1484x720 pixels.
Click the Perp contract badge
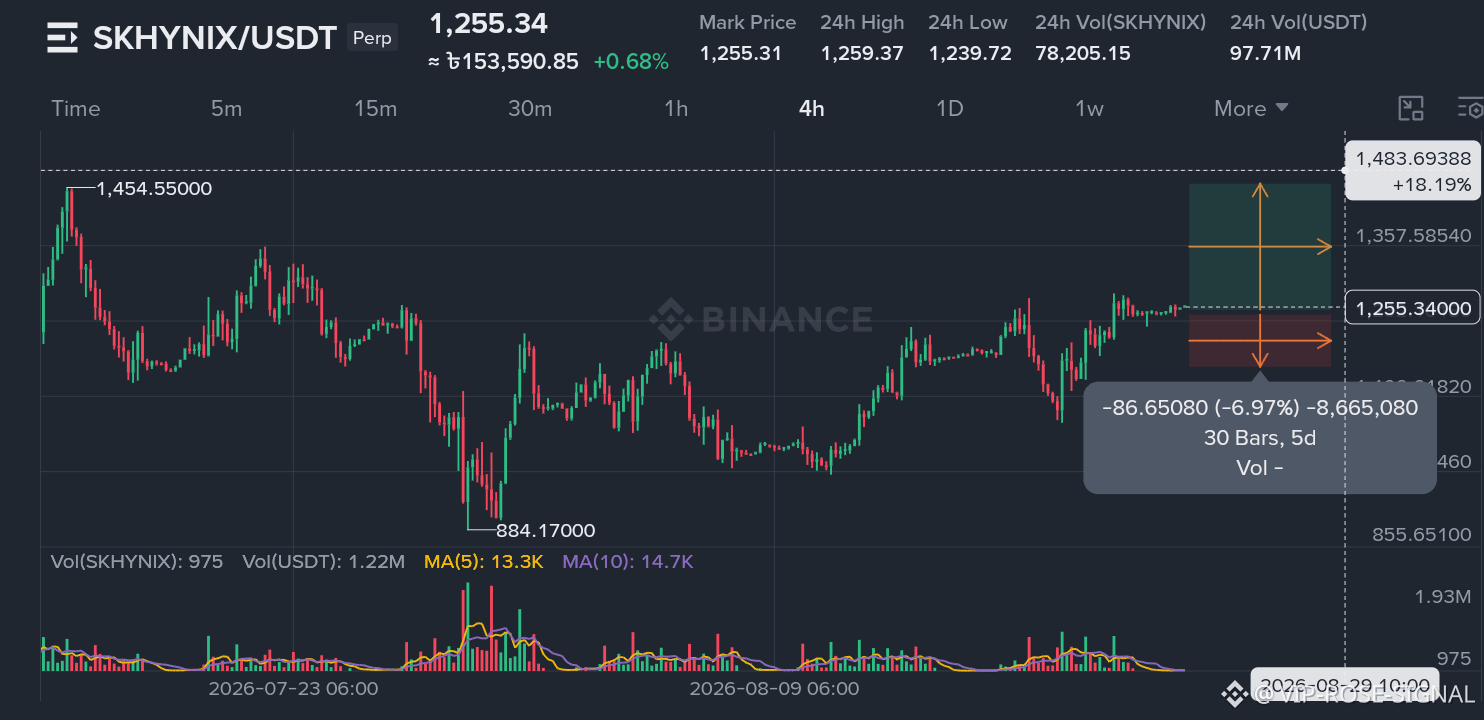pyautogui.click(x=372, y=39)
